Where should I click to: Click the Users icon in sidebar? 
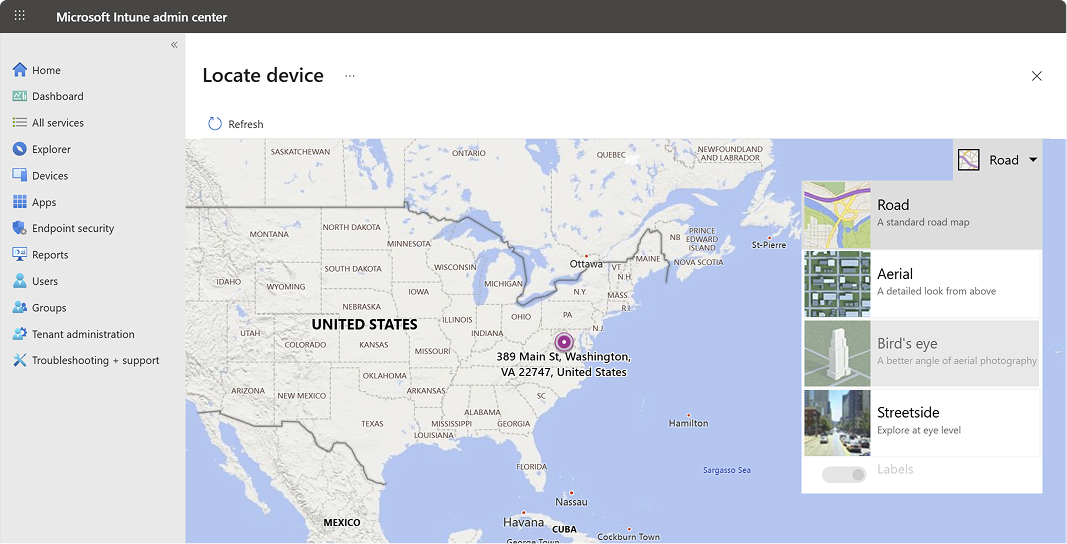click(19, 281)
